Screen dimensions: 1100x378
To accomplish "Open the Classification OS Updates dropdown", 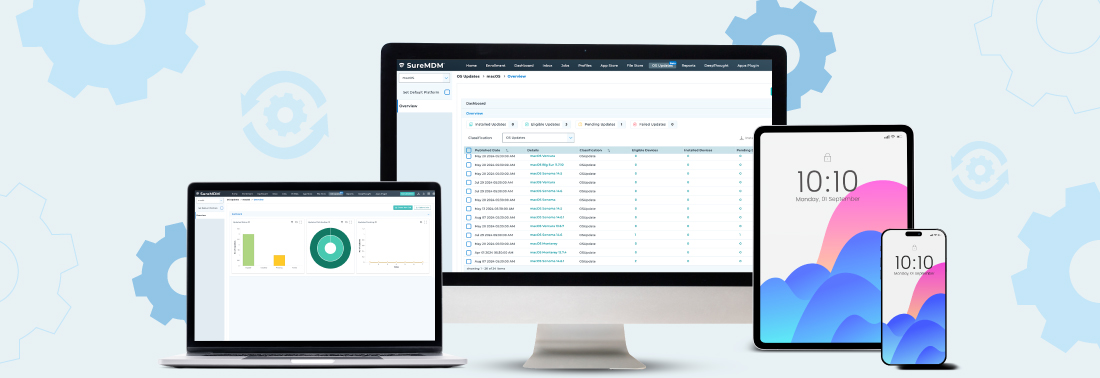I will click(538, 137).
